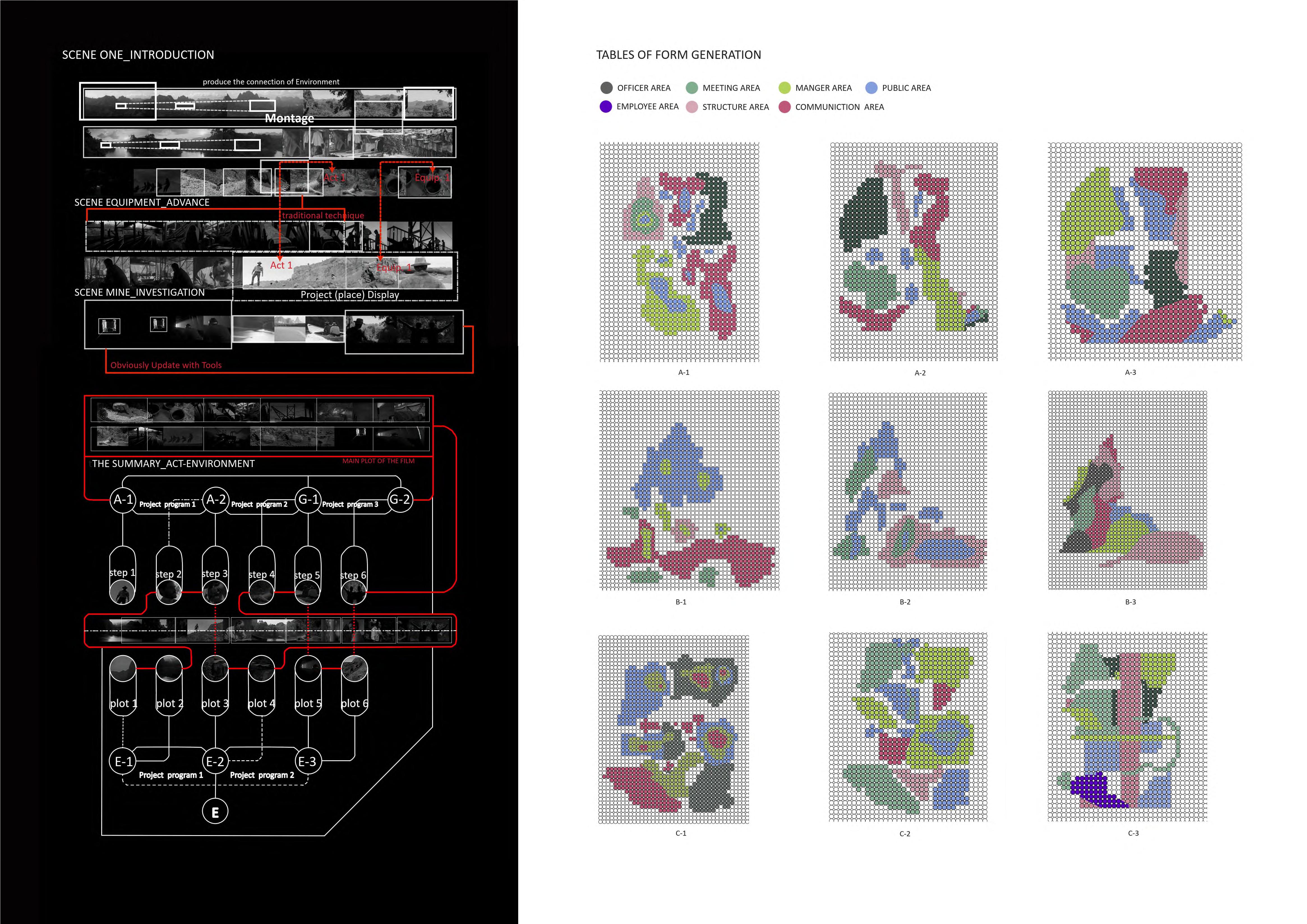Click the E-1 circle node
This screenshot has height=924, width=1307.
[123, 761]
